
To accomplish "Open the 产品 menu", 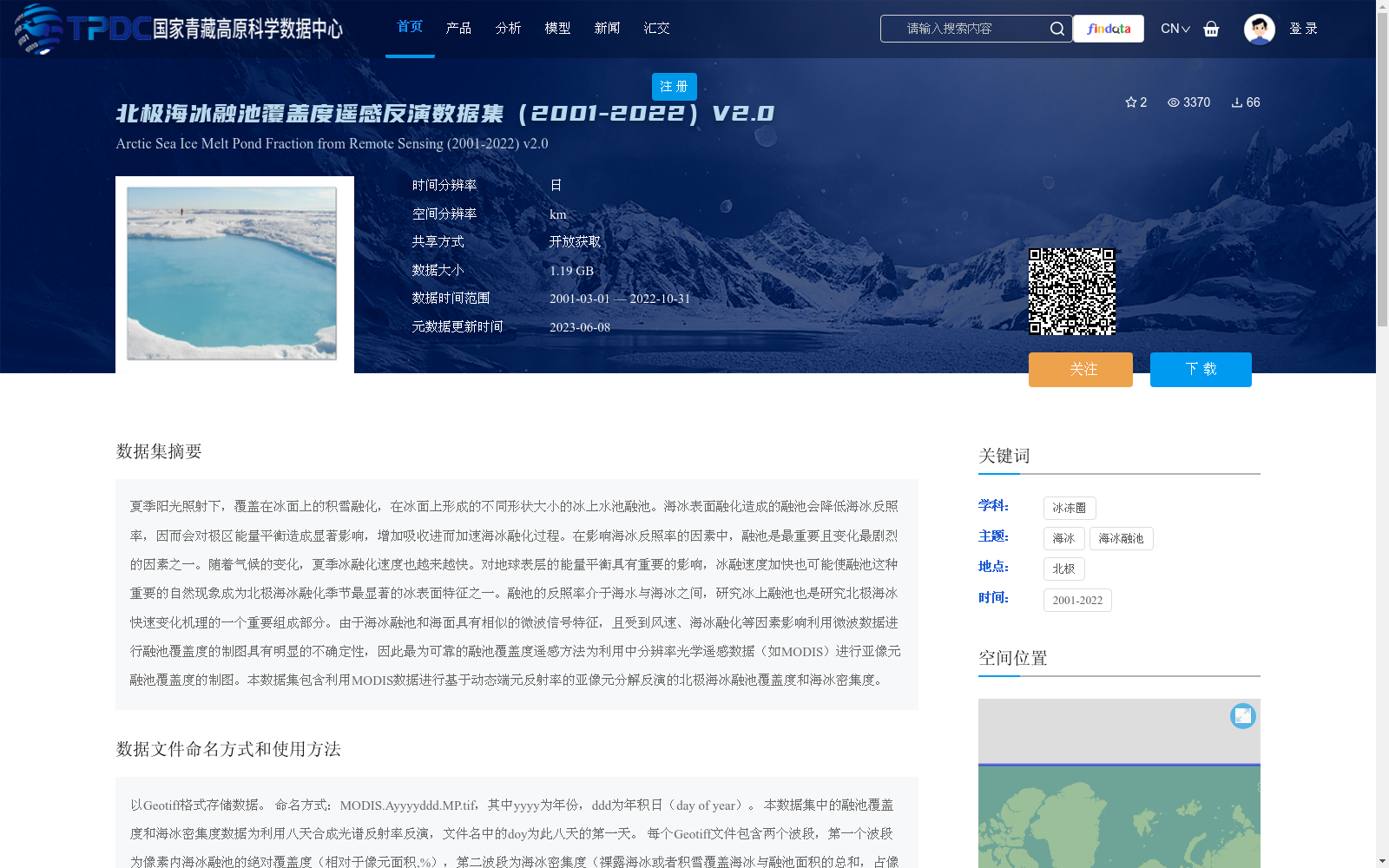I will [x=458, y=28].
